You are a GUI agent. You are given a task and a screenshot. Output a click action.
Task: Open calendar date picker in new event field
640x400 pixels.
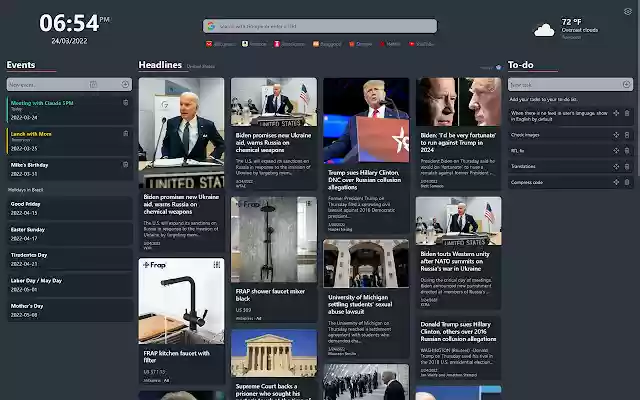(93, 84)
